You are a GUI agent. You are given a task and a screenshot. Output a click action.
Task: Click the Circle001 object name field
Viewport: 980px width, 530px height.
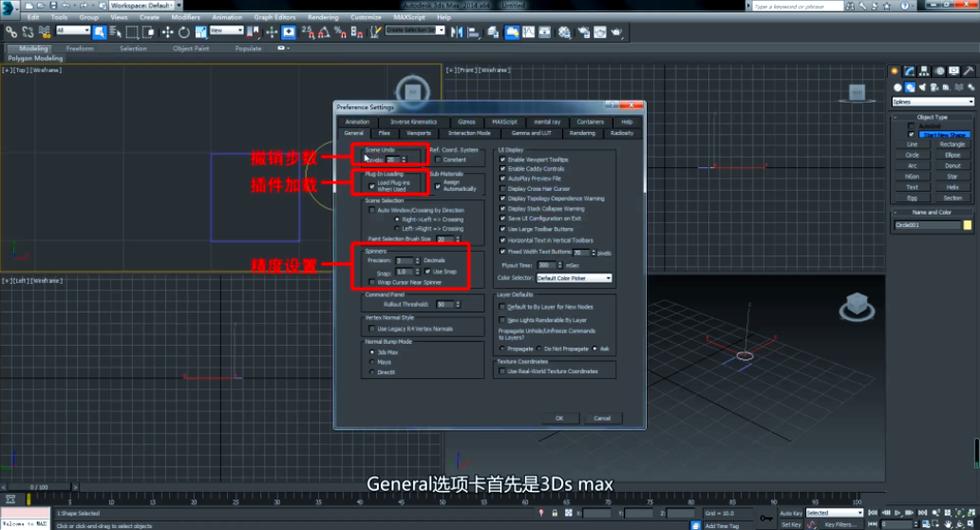tap(928, 225)
